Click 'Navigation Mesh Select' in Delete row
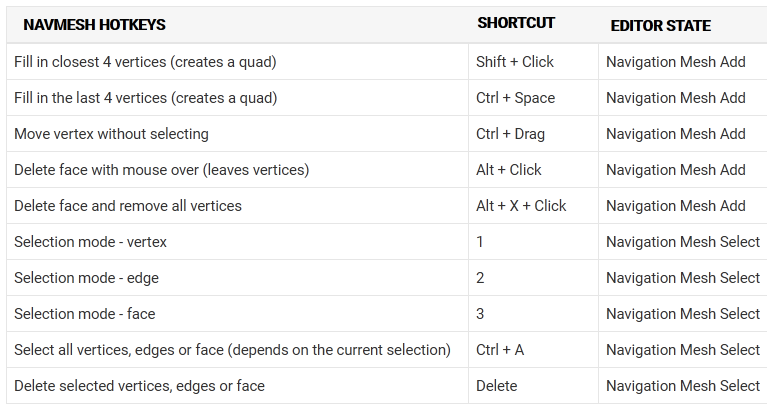767x415 pixels. pos(683,386)
